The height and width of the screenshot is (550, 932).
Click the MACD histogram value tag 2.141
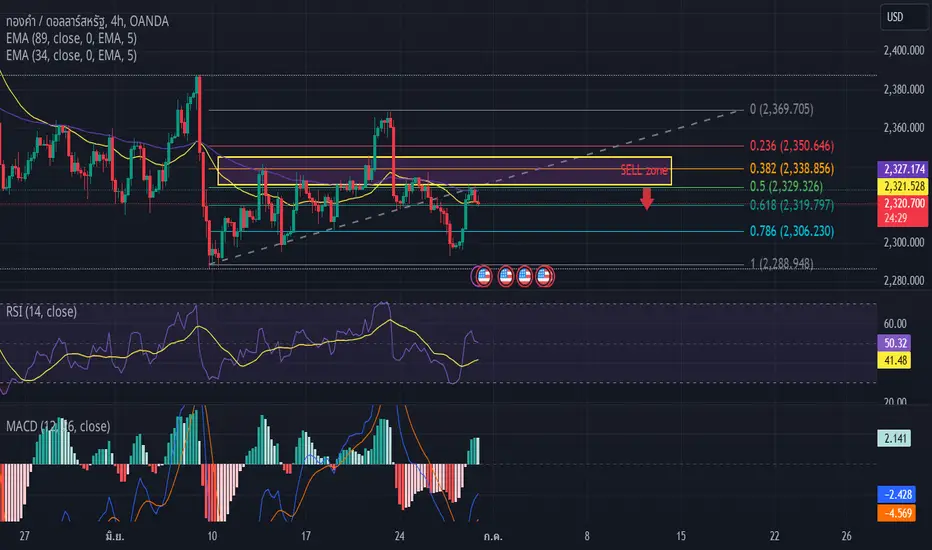(x=895, y=439)
